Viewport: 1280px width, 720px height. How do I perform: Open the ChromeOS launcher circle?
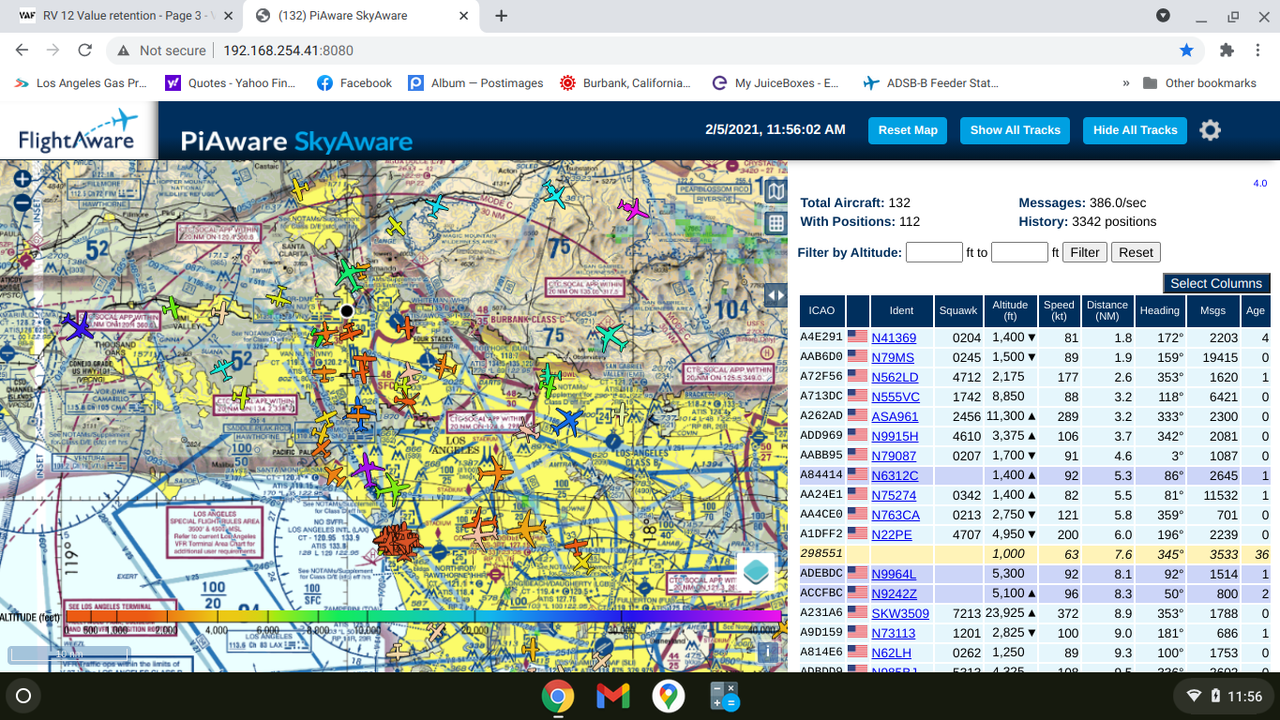pyautogui.click(x=24, y=696)
